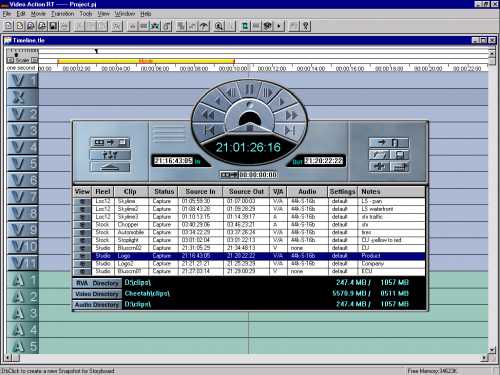Click the Video Directory button
Viewport: 500px width, 375px height.
(97, 294)
